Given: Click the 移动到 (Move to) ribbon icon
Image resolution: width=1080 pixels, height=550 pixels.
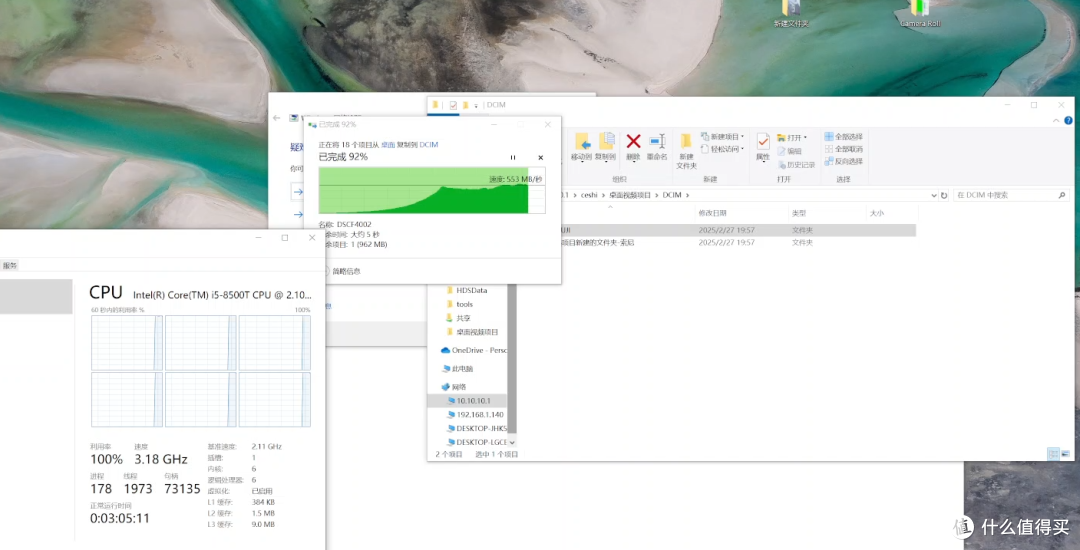Looking at the screenshot, I should [x=583, y=147].
